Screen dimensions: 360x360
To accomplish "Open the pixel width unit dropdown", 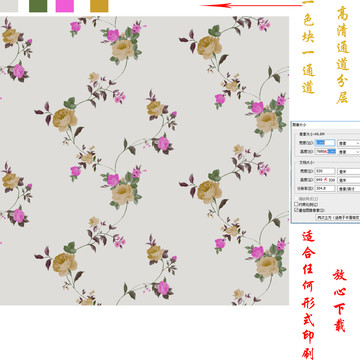I will (x=349, y=143).
